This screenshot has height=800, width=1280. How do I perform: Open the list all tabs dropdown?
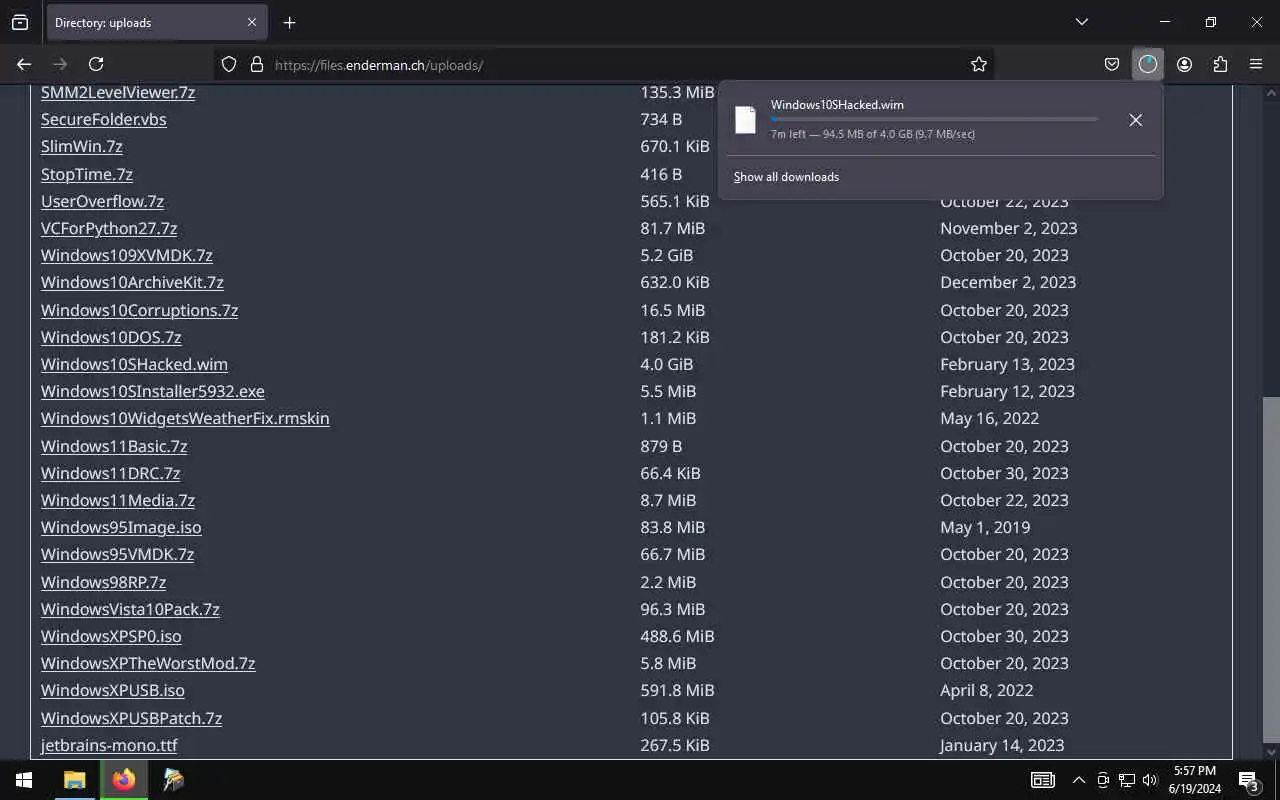1081,22
